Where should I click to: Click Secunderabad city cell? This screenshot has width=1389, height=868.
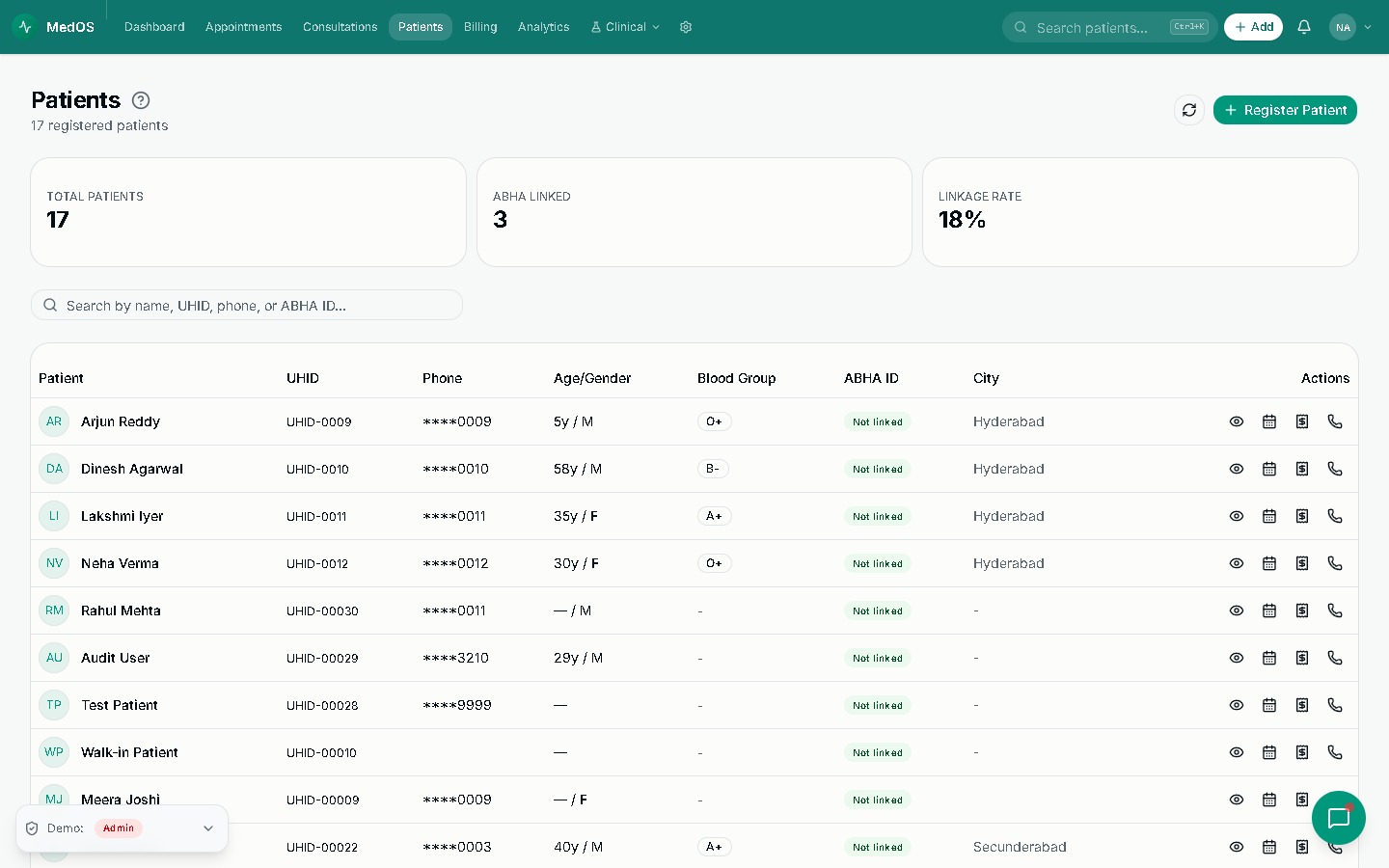pyautogui.click(x=1020, y=847)
